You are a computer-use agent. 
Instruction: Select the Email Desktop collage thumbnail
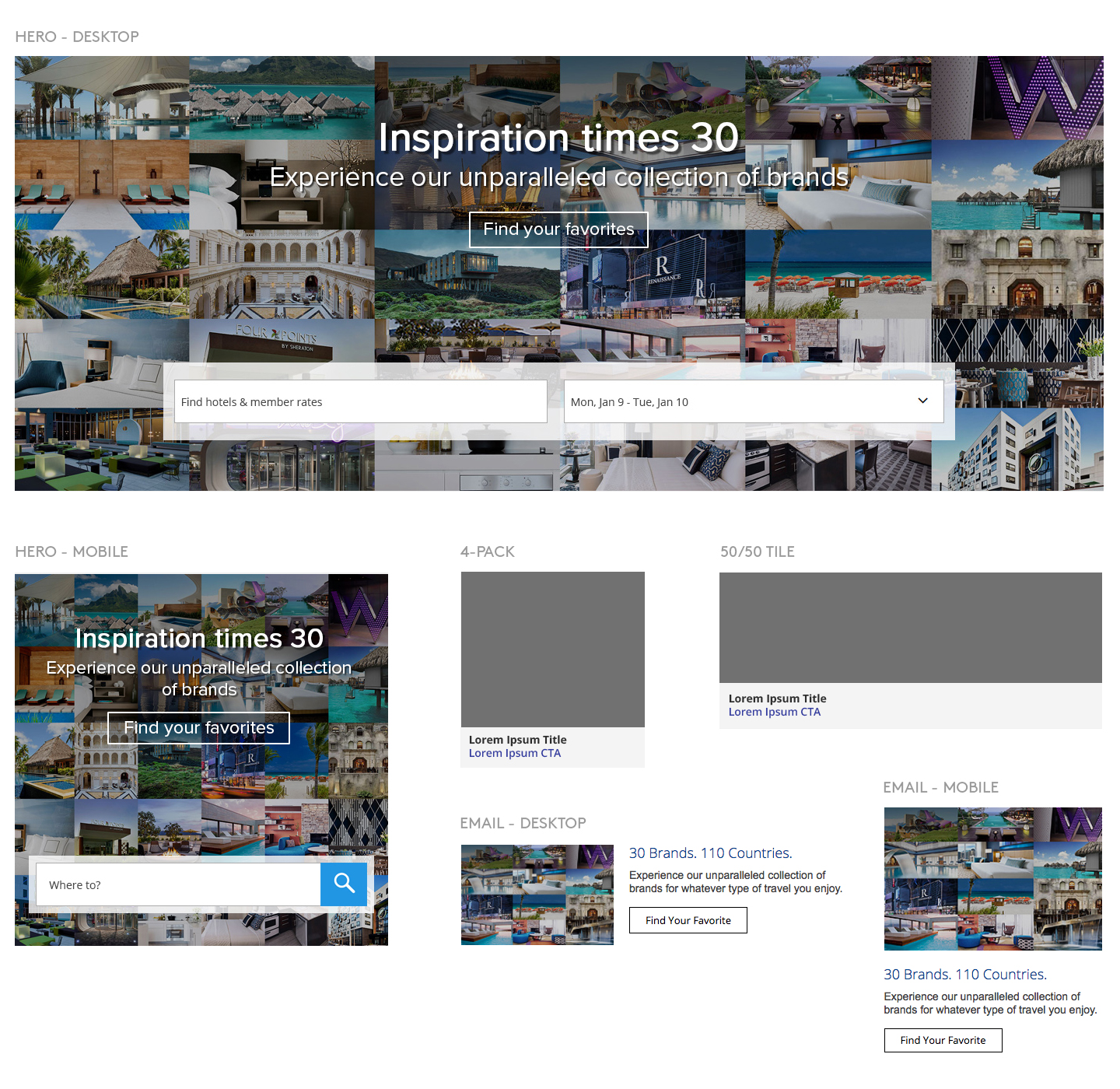(537, 895)
